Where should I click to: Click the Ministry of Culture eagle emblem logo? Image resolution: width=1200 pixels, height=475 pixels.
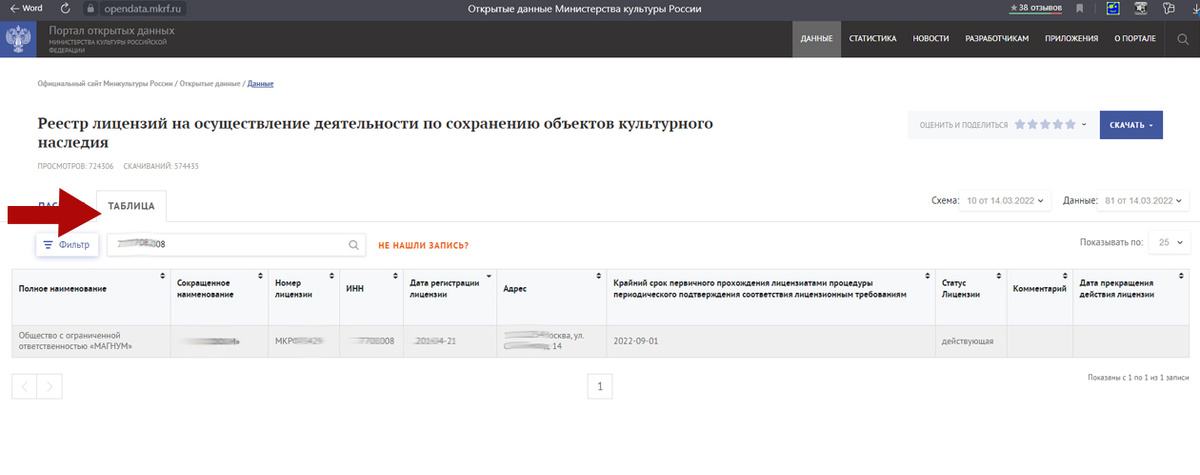(19, 39)
